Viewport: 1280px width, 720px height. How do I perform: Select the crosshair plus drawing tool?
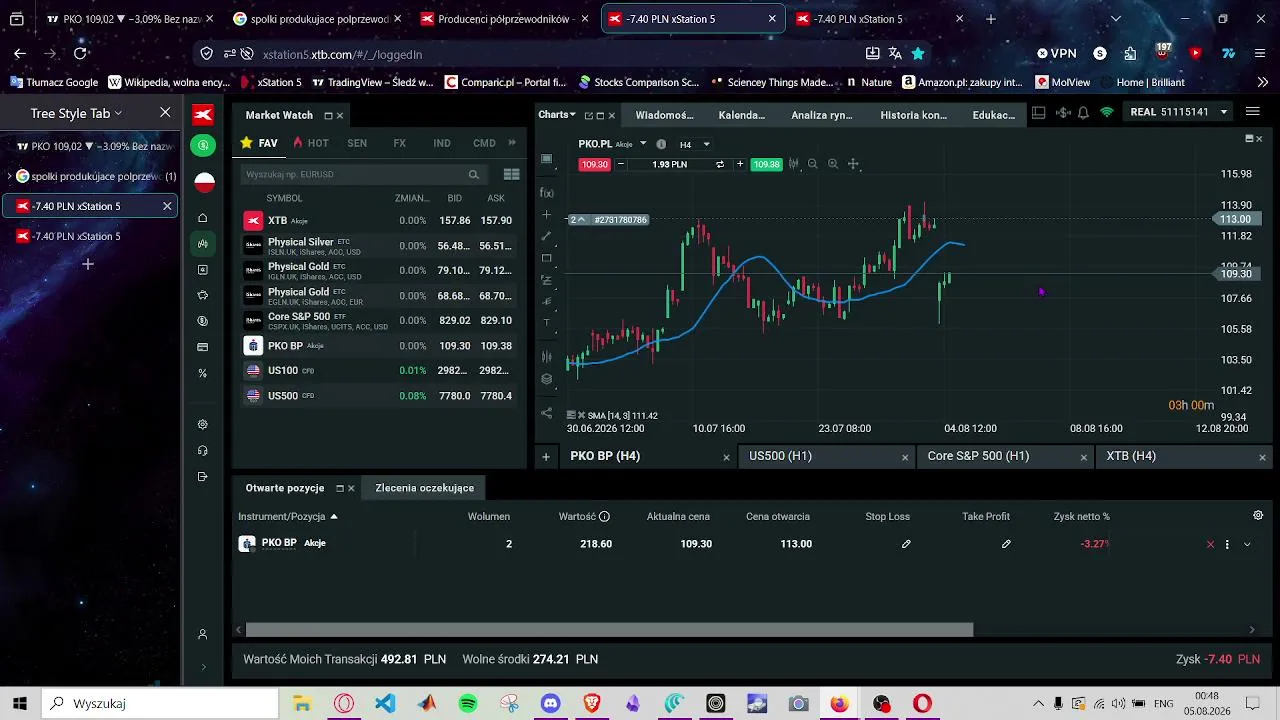(x=547, y=214)
